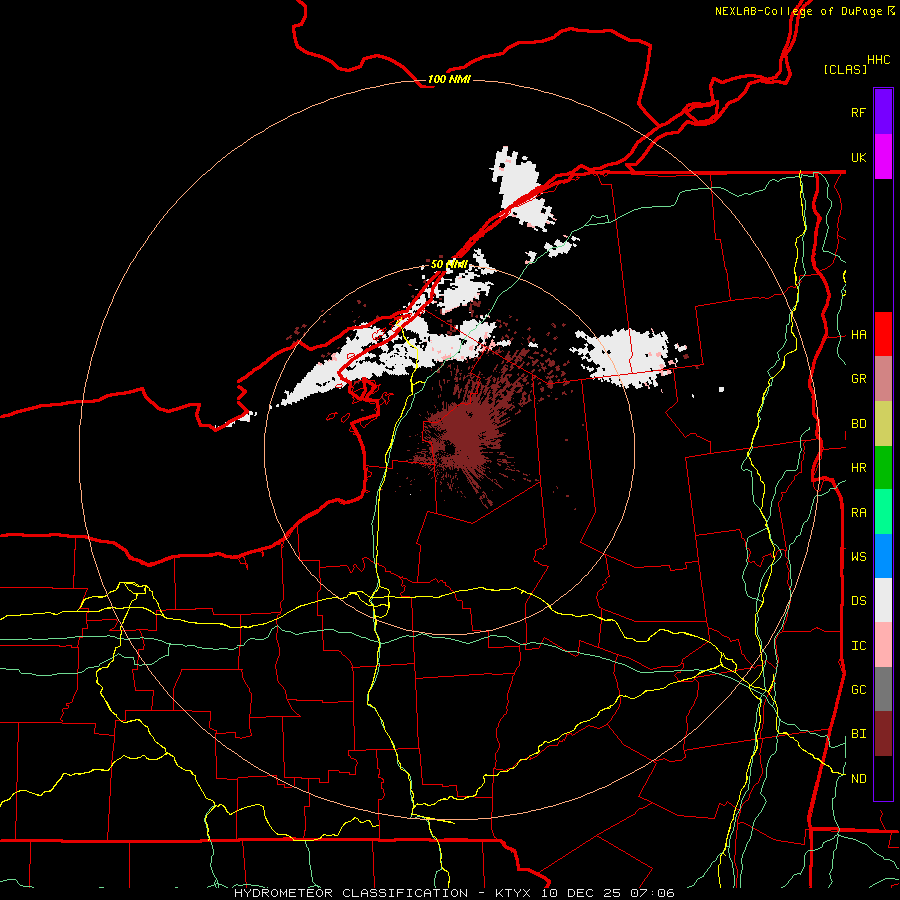Pick the WS blue legend swatch
900x900 pixels.
[883, 556]
